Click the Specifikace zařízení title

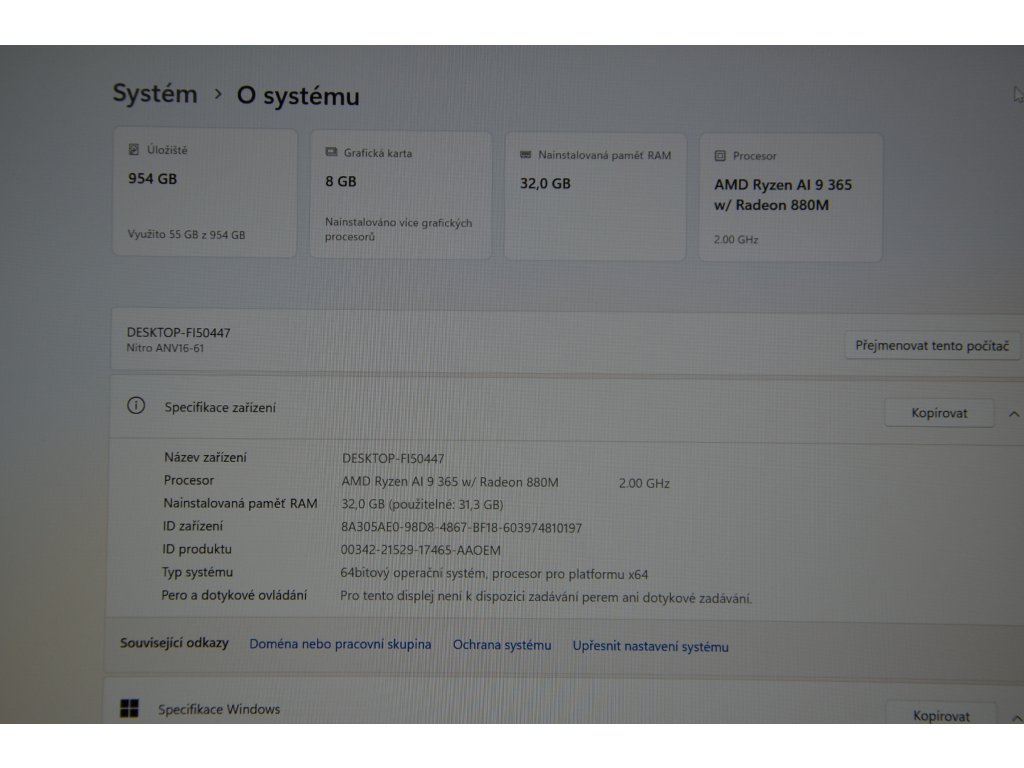(x=220, y=408)
